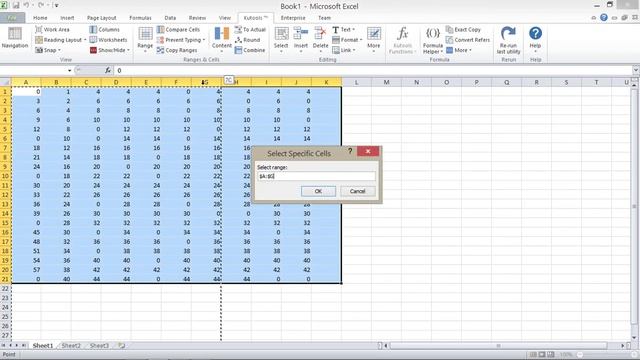Click the Paste Options smart tag near column H

click(229, 80)
